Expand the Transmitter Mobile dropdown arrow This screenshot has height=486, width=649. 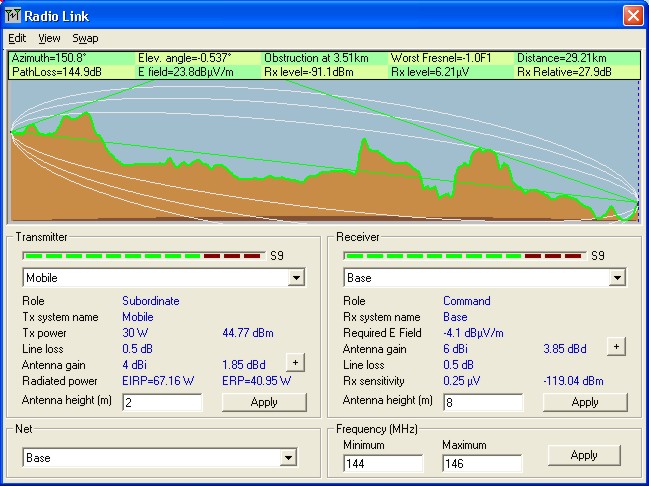[x=296, y=277]
